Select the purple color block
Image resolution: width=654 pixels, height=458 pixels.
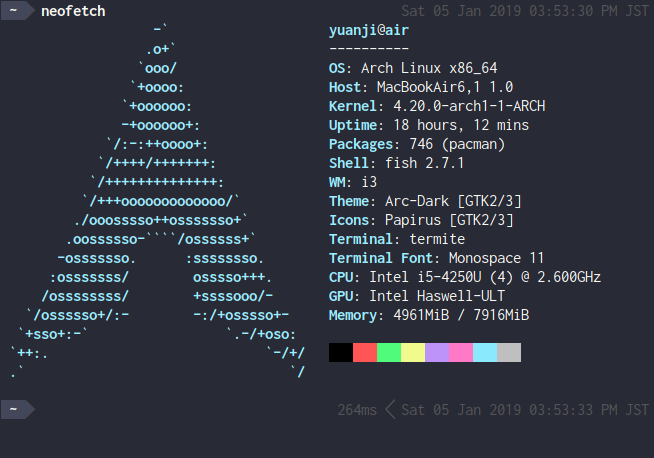tap(437, 352)
